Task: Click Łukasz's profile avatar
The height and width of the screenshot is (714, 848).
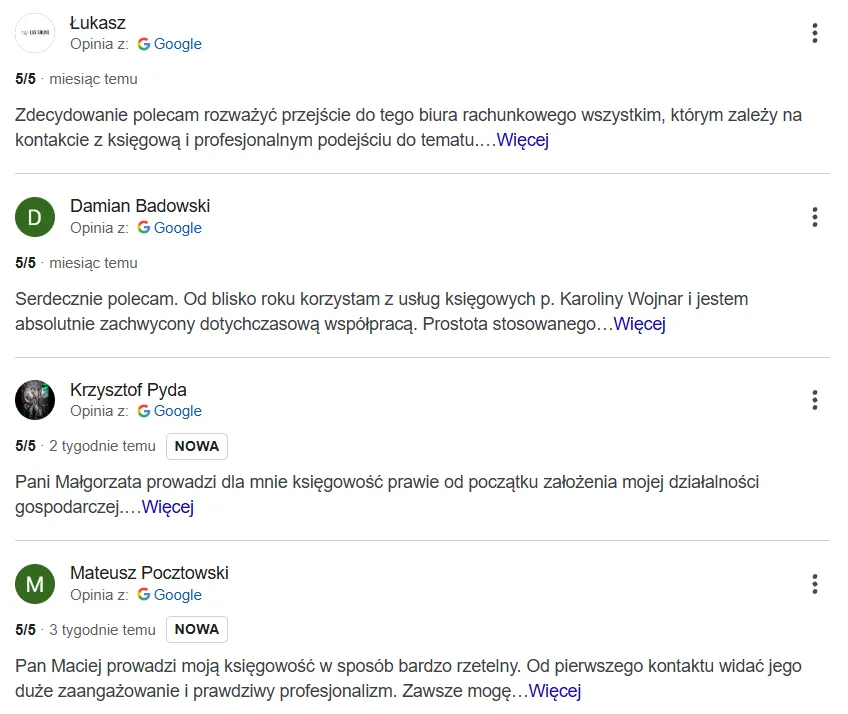Action: 35,33
